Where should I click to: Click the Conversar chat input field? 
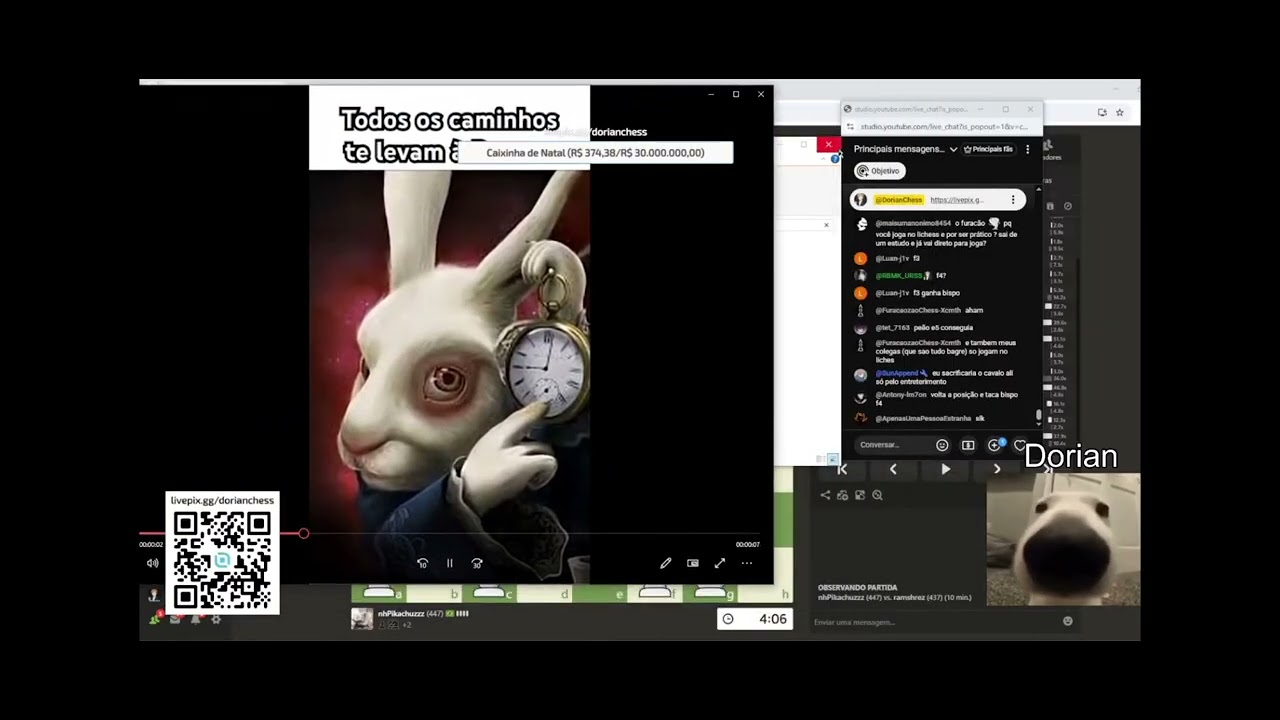coord(895,445)
